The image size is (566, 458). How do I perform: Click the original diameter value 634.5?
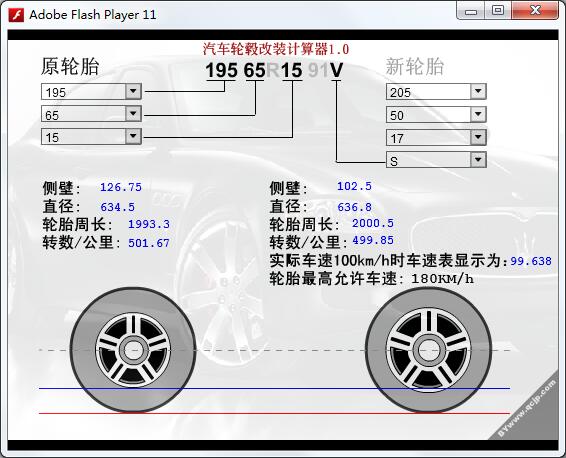pos(117,207)
